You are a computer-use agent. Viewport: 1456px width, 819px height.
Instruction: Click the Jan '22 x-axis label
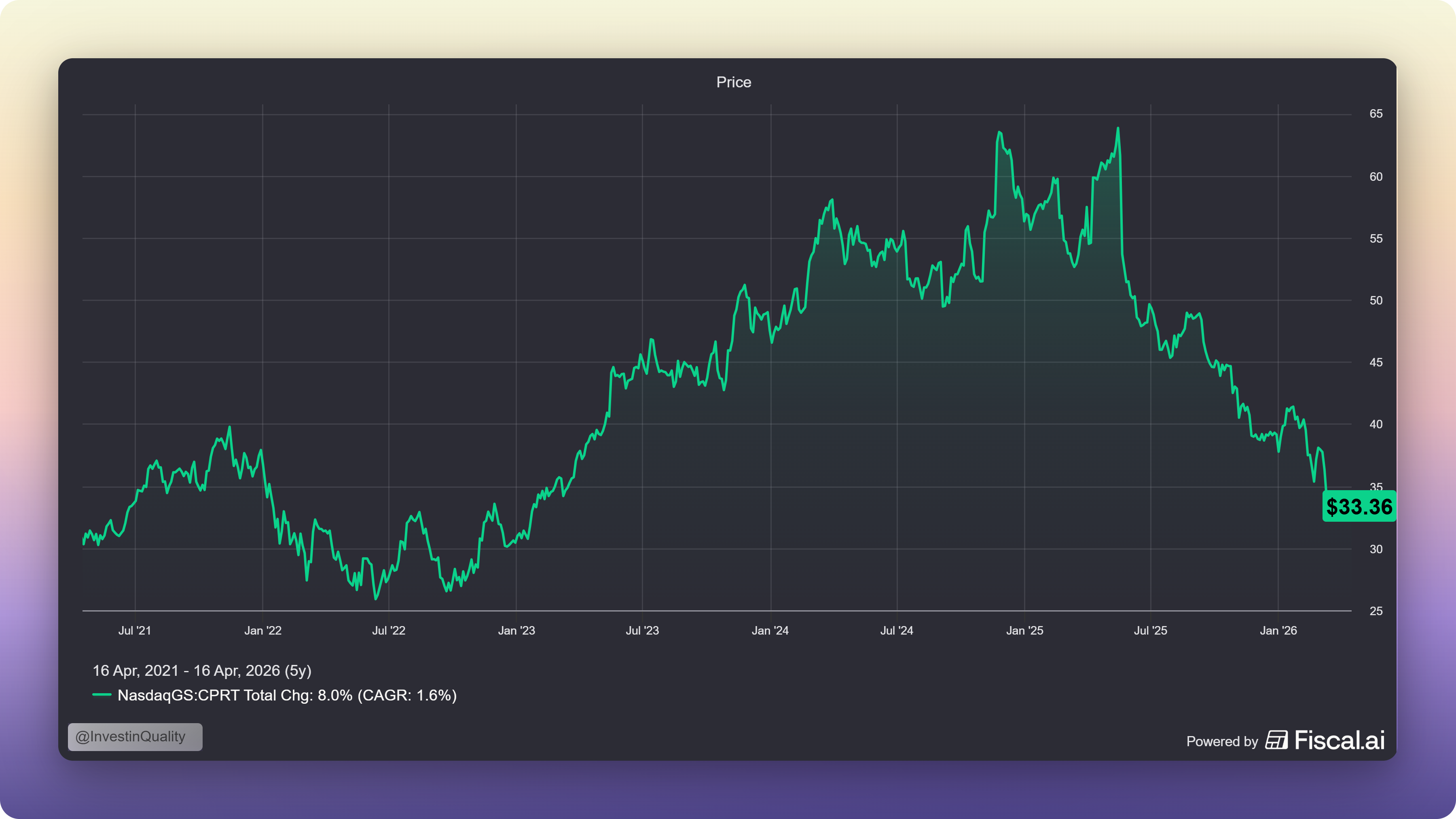pyautogui.click(x=263, y=630)
